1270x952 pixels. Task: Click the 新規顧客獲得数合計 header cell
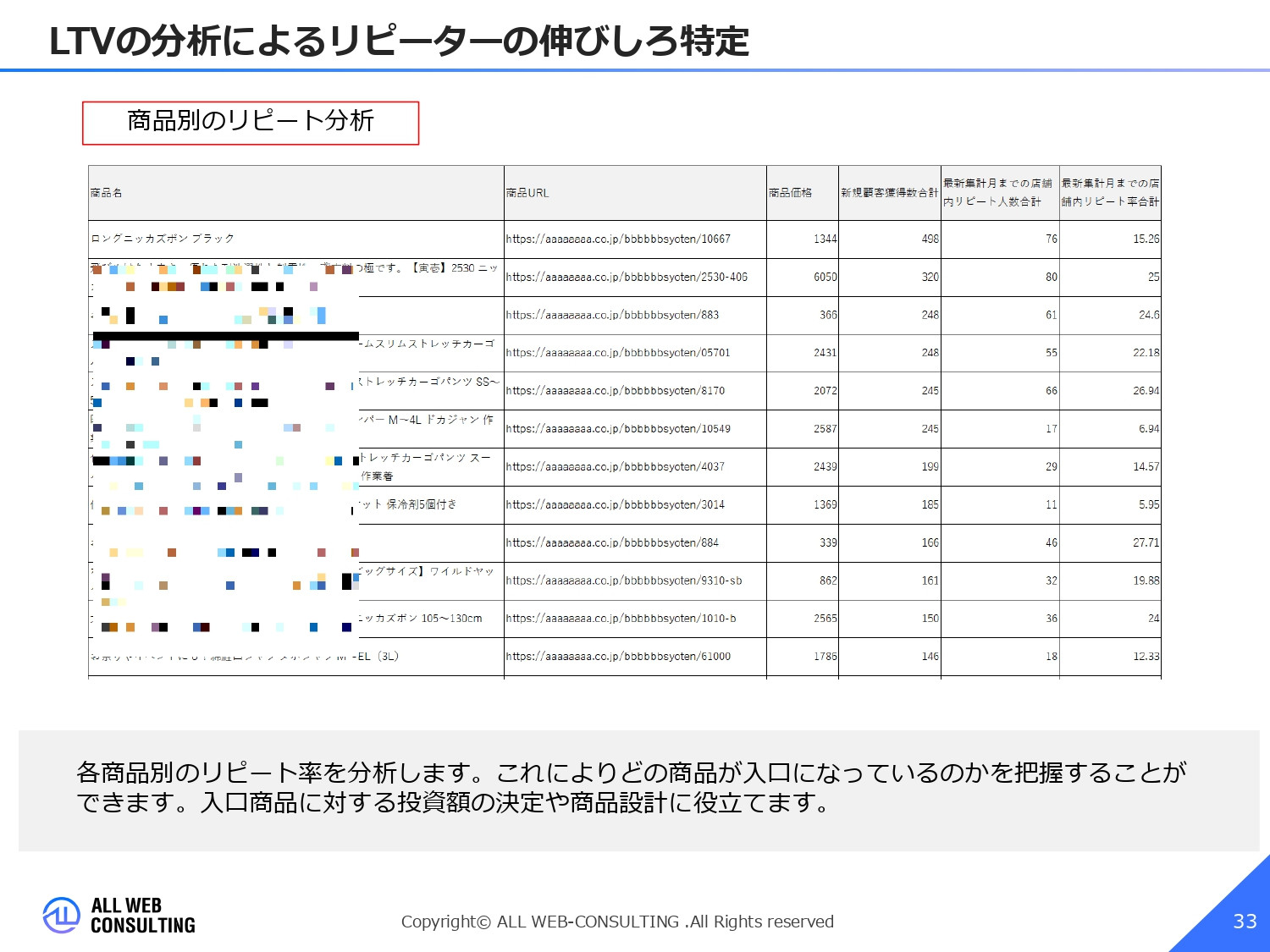tap(887, 193)
